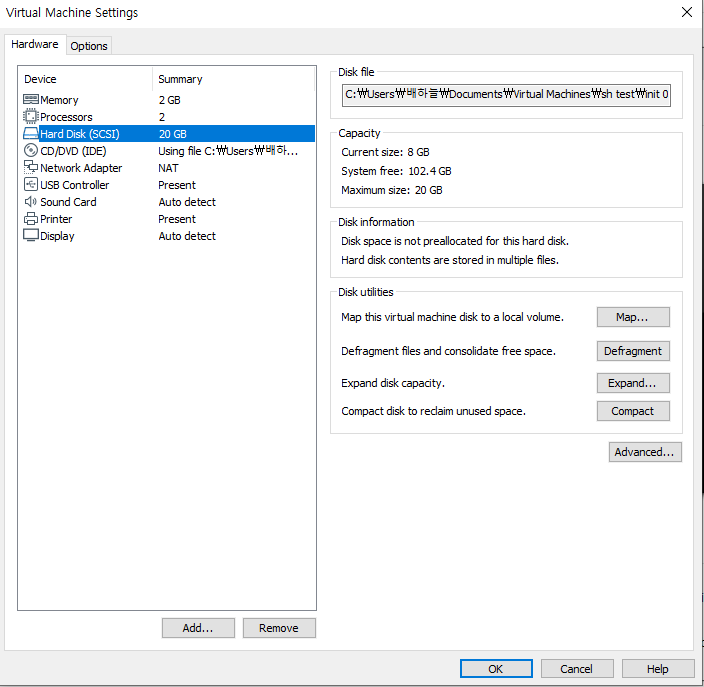Image resolution: width=704 pixels, height=687 pixels.
Task: Open Help for this dialog
Action: [657, 669]
